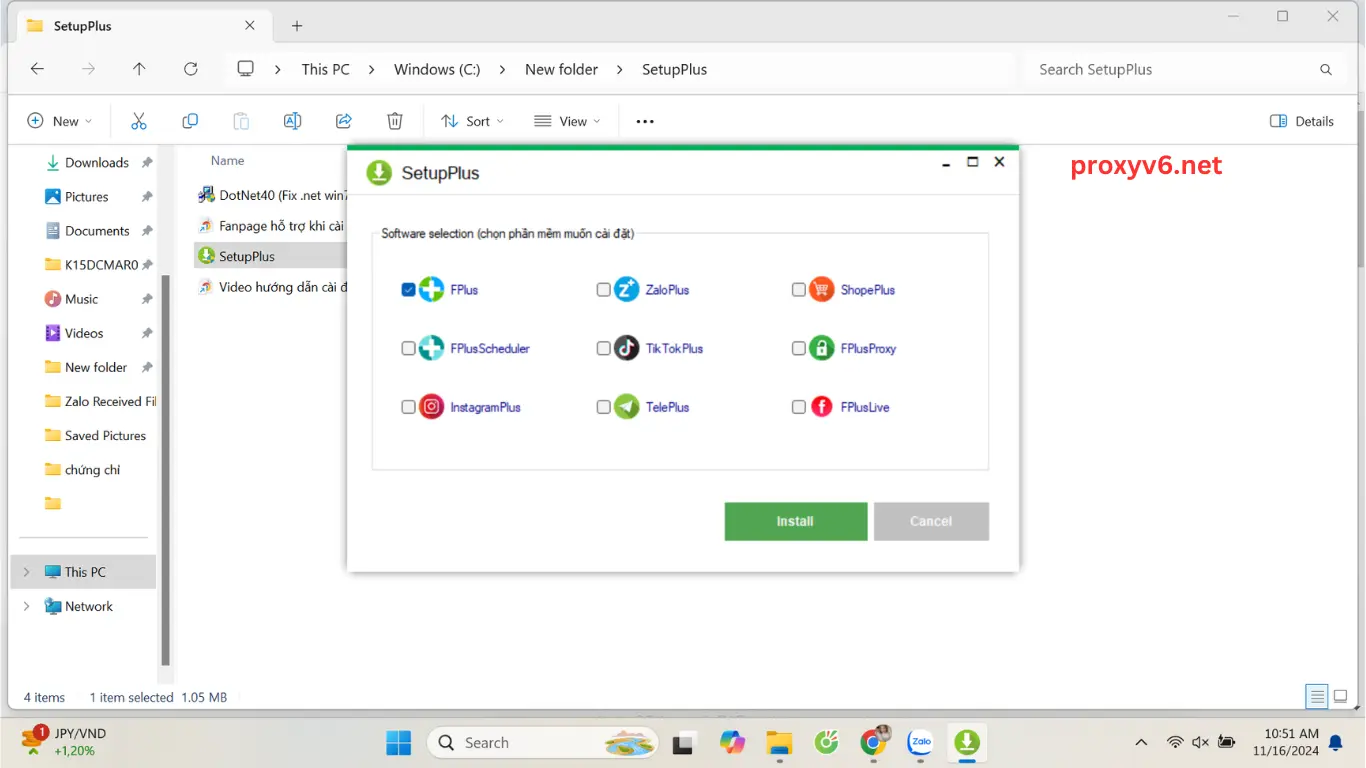
Task: Open Documents in the sidebar
Action: click(97, 231)
